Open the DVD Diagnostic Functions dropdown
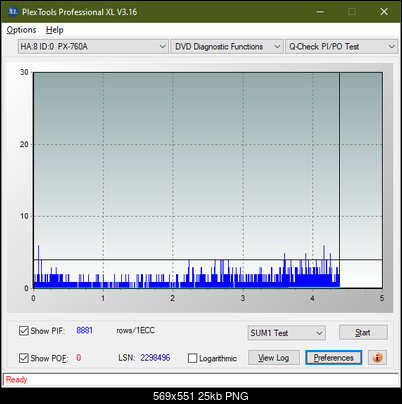Viewport: 402px width, 404px height. 227,47
